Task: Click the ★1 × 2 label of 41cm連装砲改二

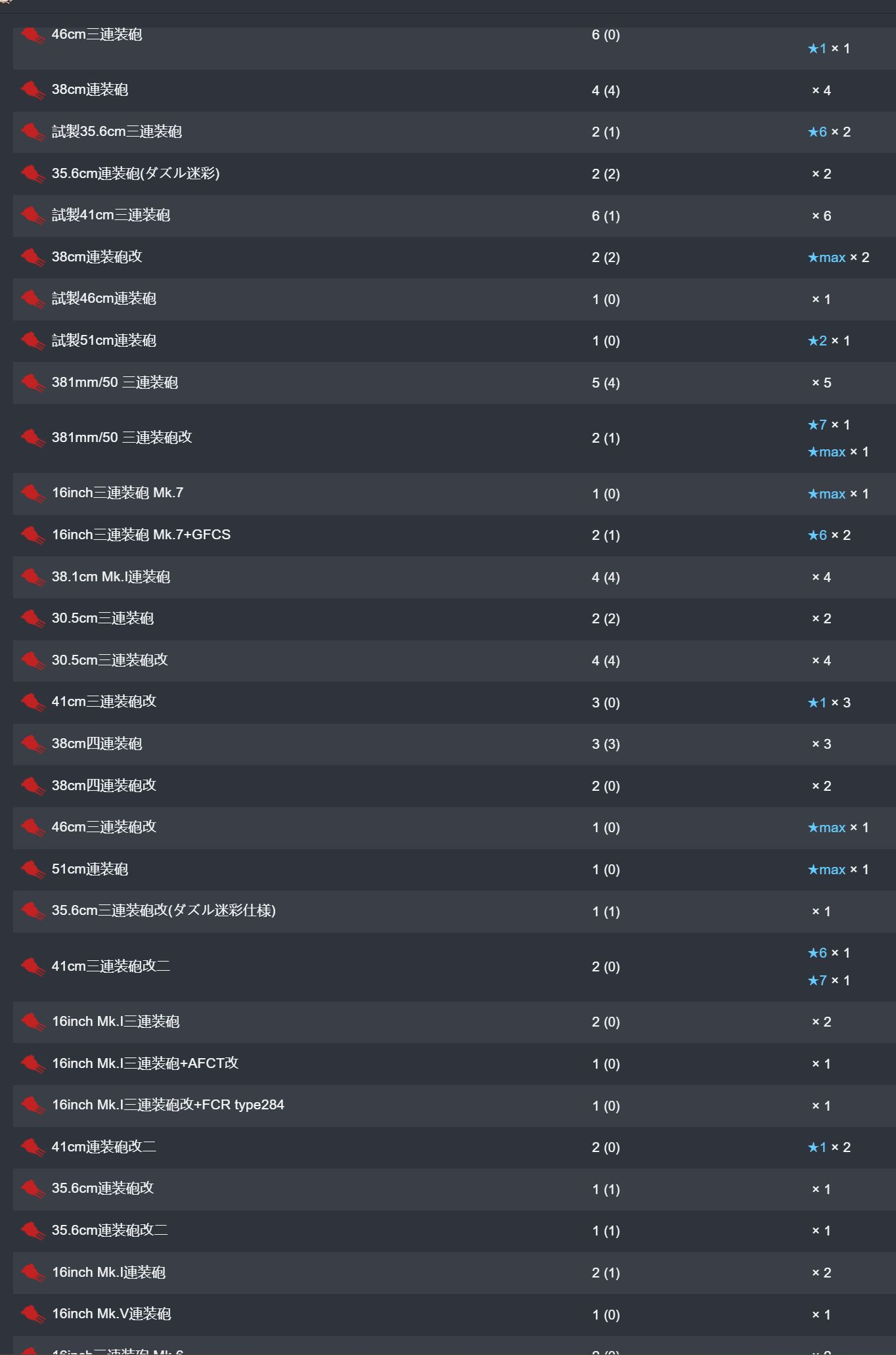Action: (829, 1147)
